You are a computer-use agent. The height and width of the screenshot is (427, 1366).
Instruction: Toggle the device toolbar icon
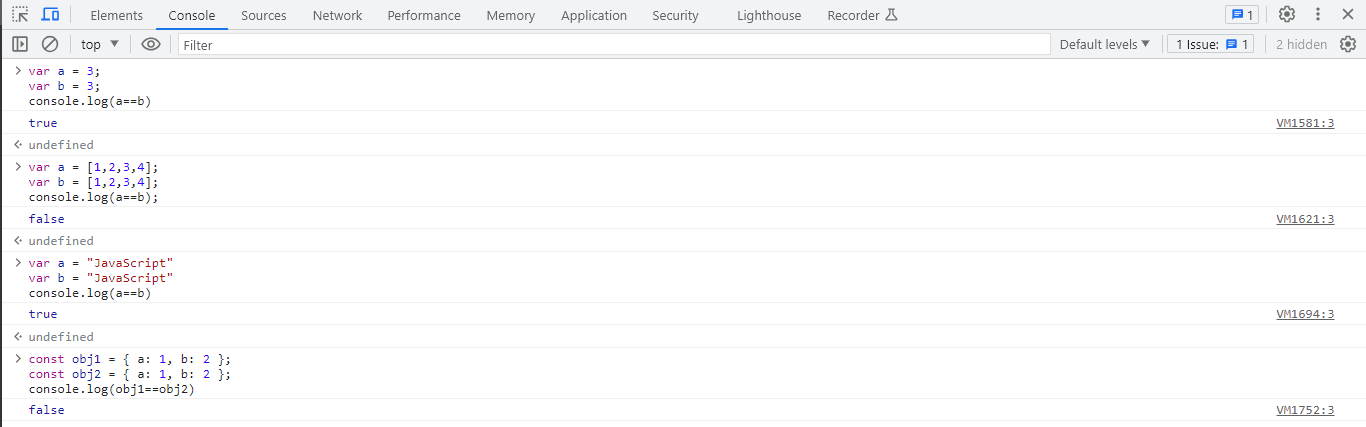click(50, 15)
